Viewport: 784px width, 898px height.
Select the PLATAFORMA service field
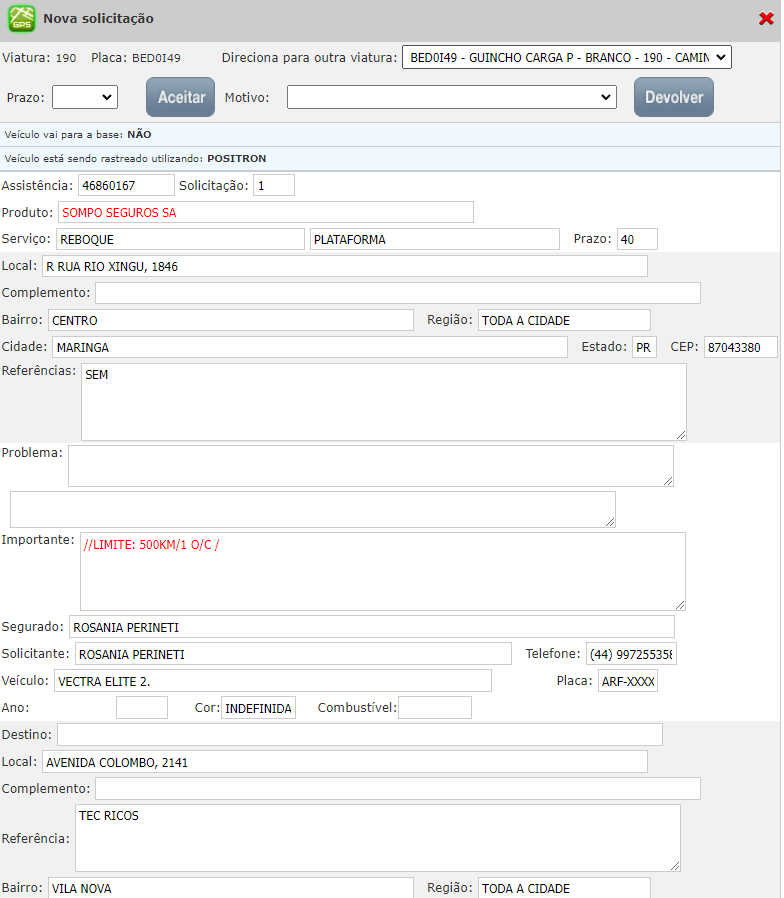[x=434, y=239]
